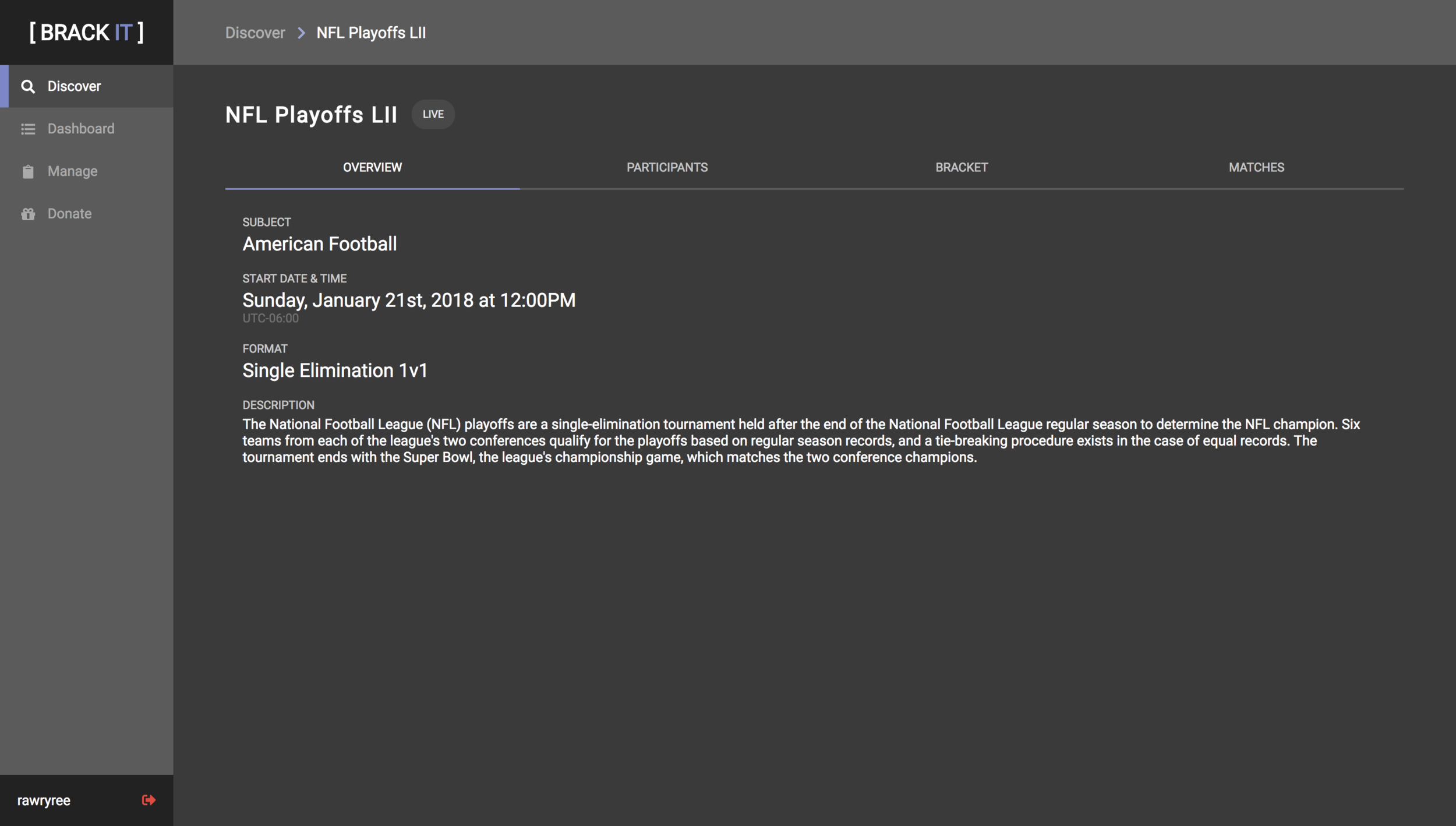Click the breadcrumb chevron arrow
1456x826 pixels.
pos(301,33)
